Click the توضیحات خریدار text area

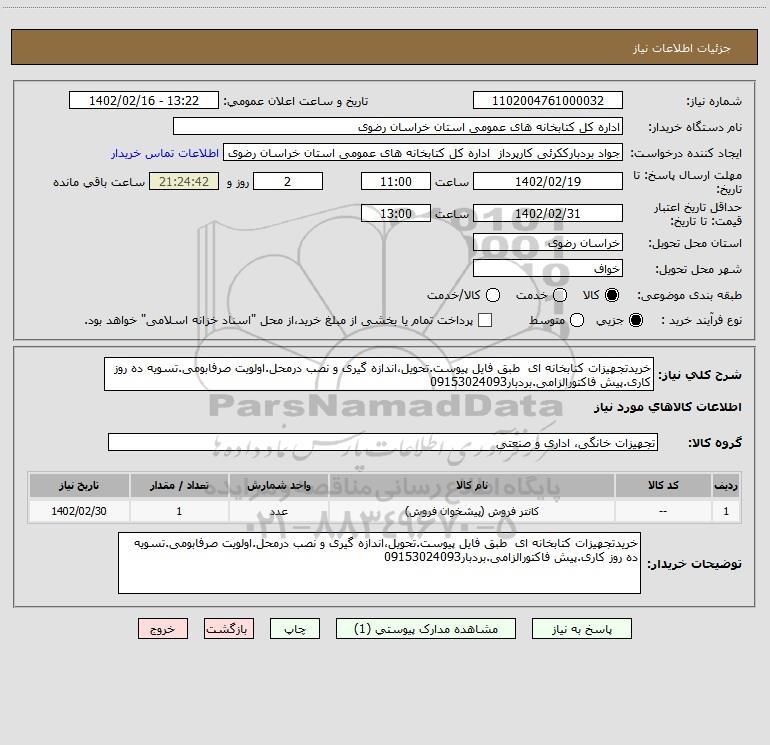379,563
